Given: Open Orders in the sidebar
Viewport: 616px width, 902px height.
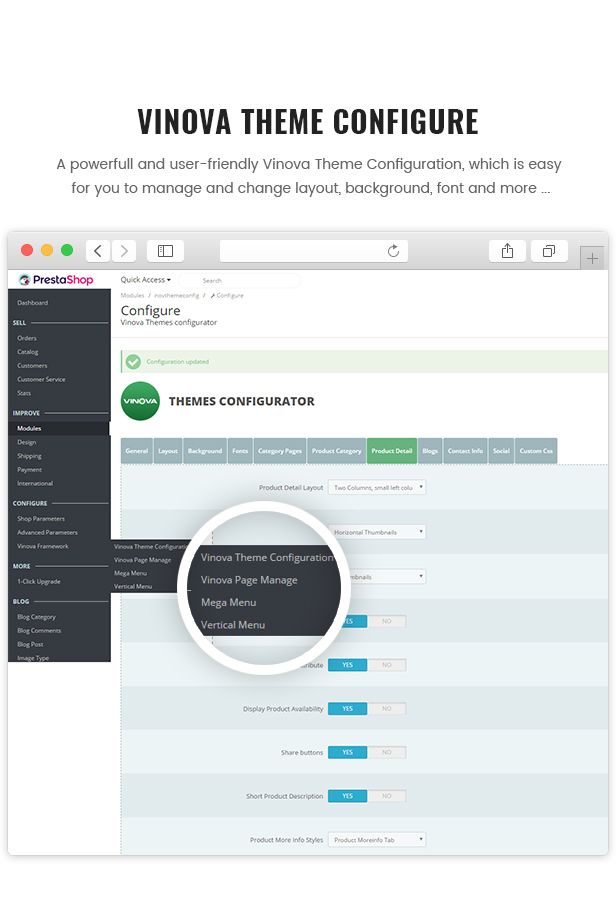Looking at the screenshot, I should click(27, 338).
